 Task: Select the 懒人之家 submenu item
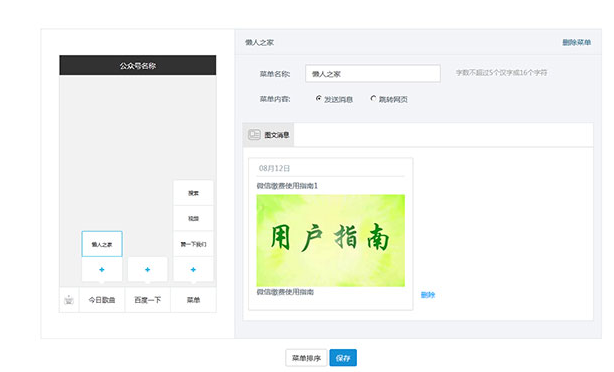(x=102, y=244)
